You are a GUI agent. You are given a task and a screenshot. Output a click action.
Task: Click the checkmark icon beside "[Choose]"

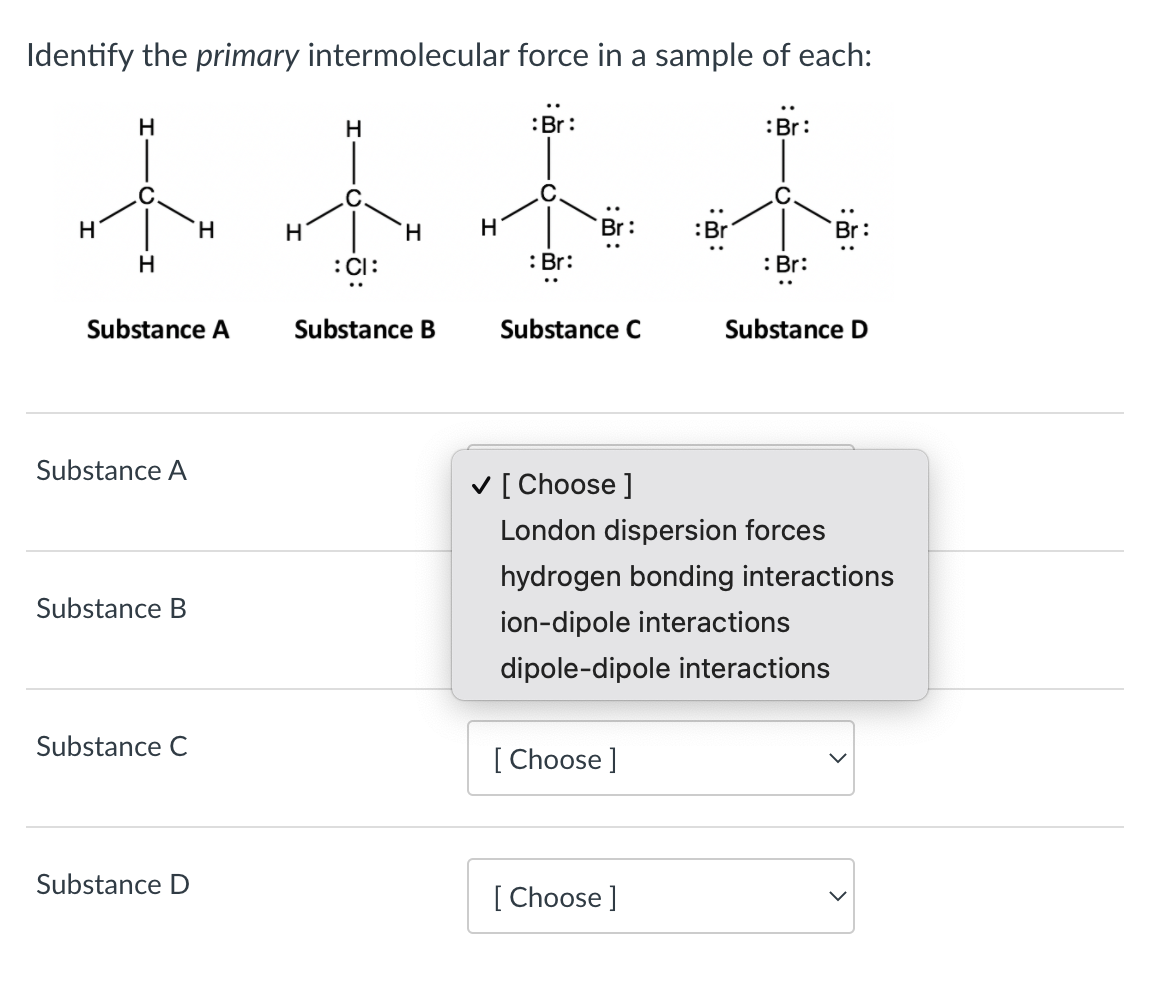coord(480,484)
